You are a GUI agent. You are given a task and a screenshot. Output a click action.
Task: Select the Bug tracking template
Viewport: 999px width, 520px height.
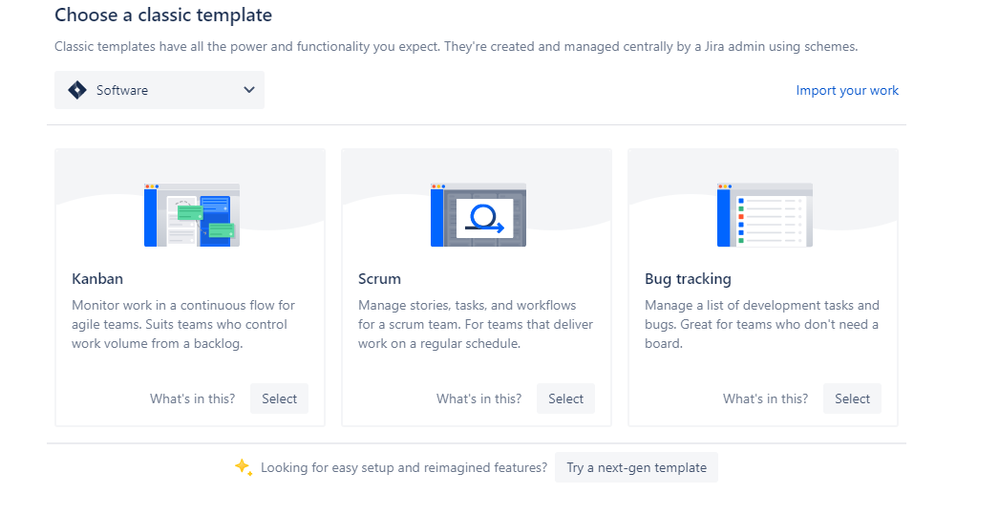click(852, 398)
